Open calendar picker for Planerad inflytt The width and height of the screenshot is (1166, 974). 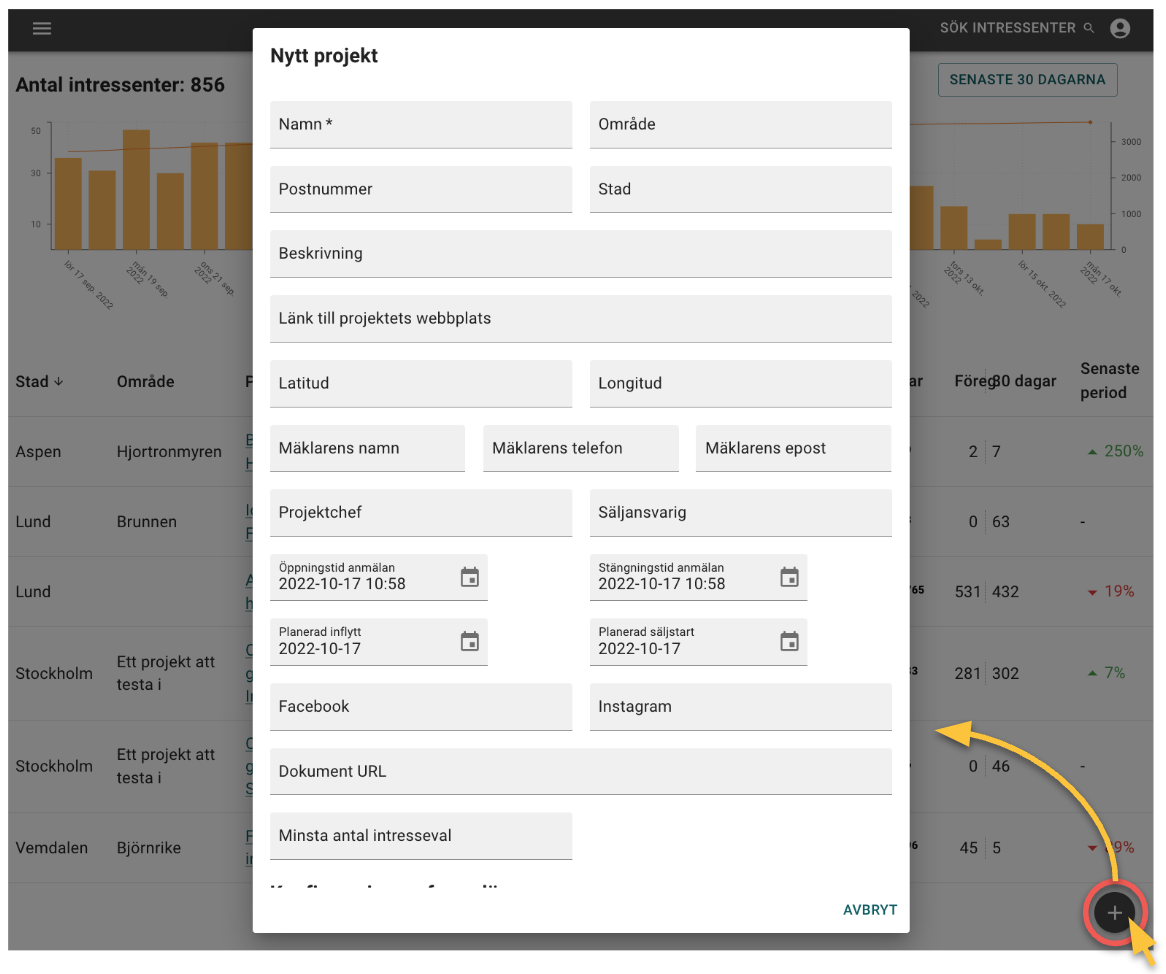tap(469, 642)
